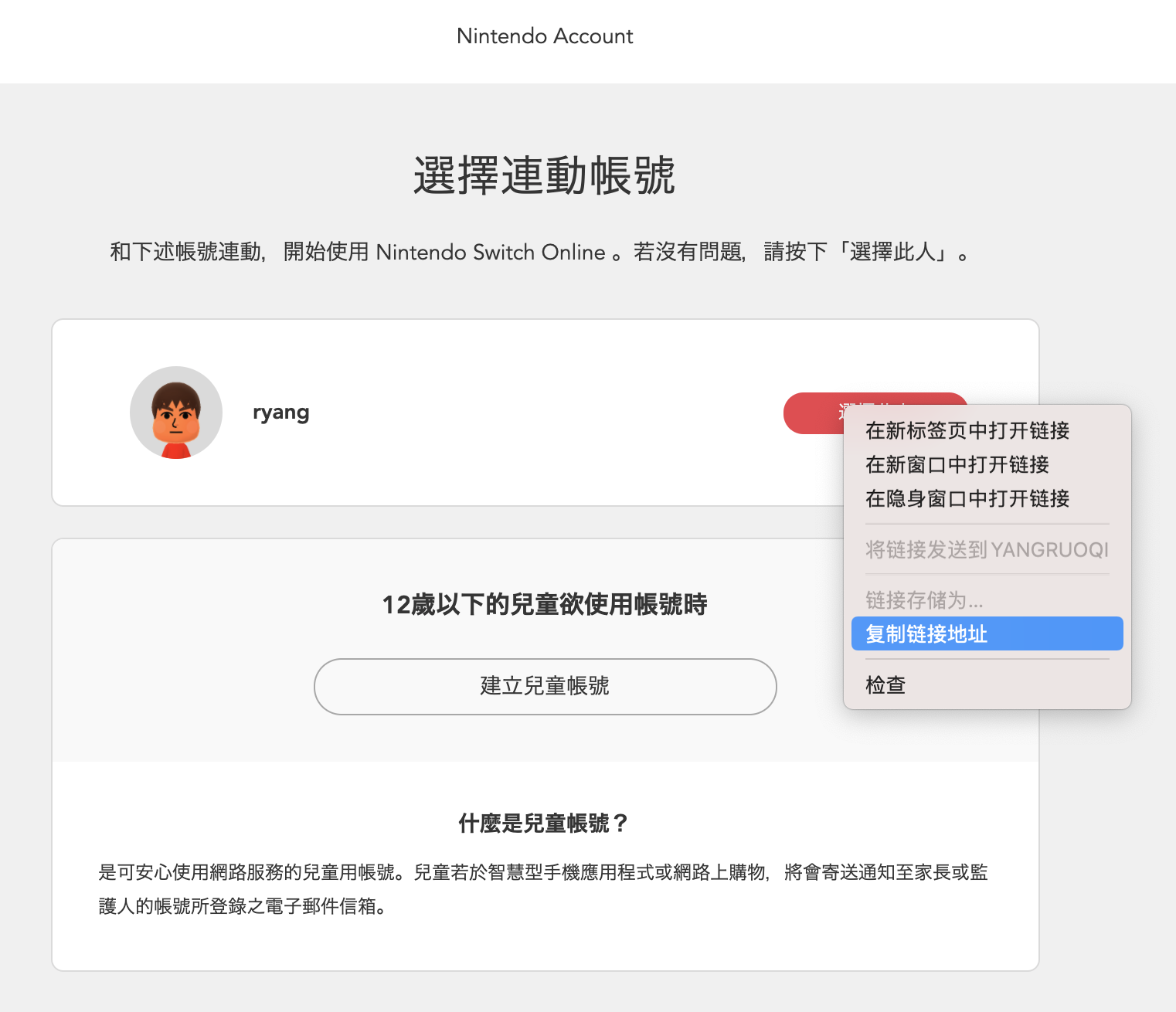Viewport: 1176px width, 1012px height.
Task: Click paragraph line starting 是可安心使用網路服務
Action: coord(542,872)
